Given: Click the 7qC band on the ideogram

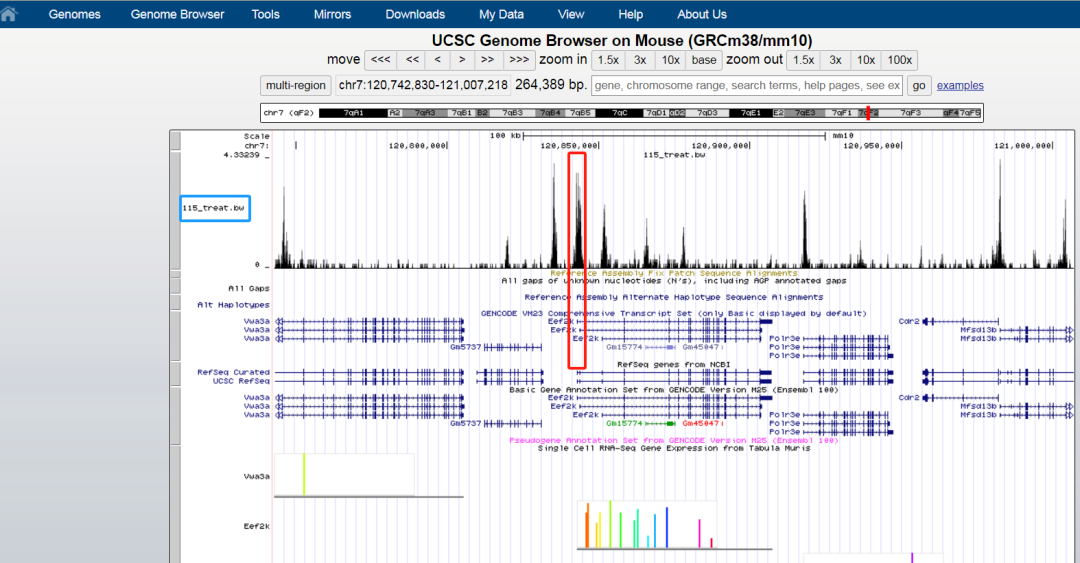Looking at the screenshot, I should coord(621,113).
